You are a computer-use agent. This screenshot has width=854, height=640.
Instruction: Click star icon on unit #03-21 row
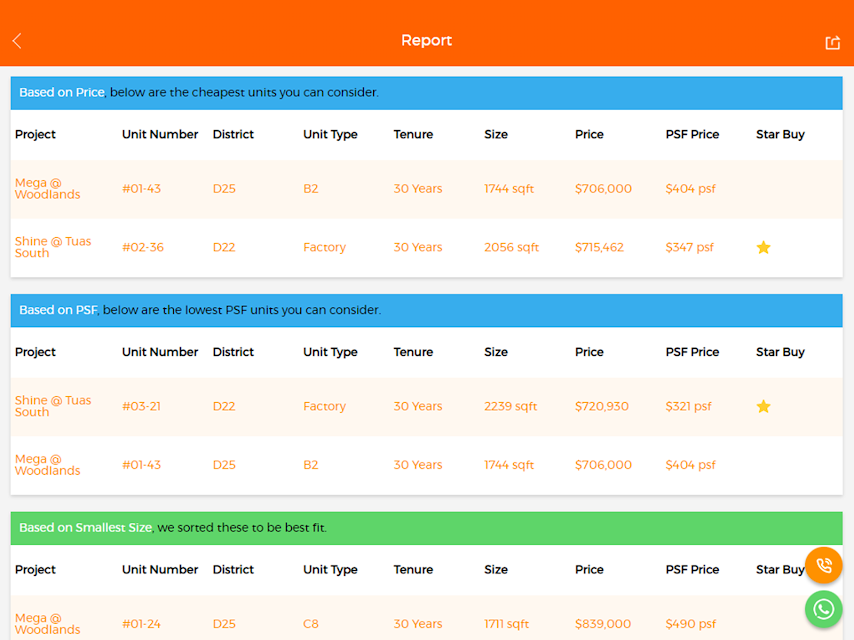click(764, 406)
